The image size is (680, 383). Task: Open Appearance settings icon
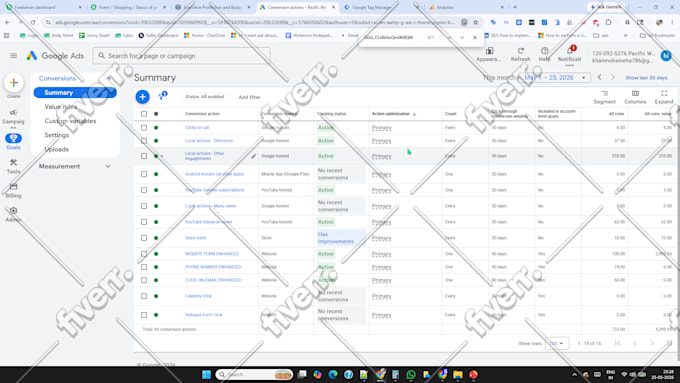[489, 51]
